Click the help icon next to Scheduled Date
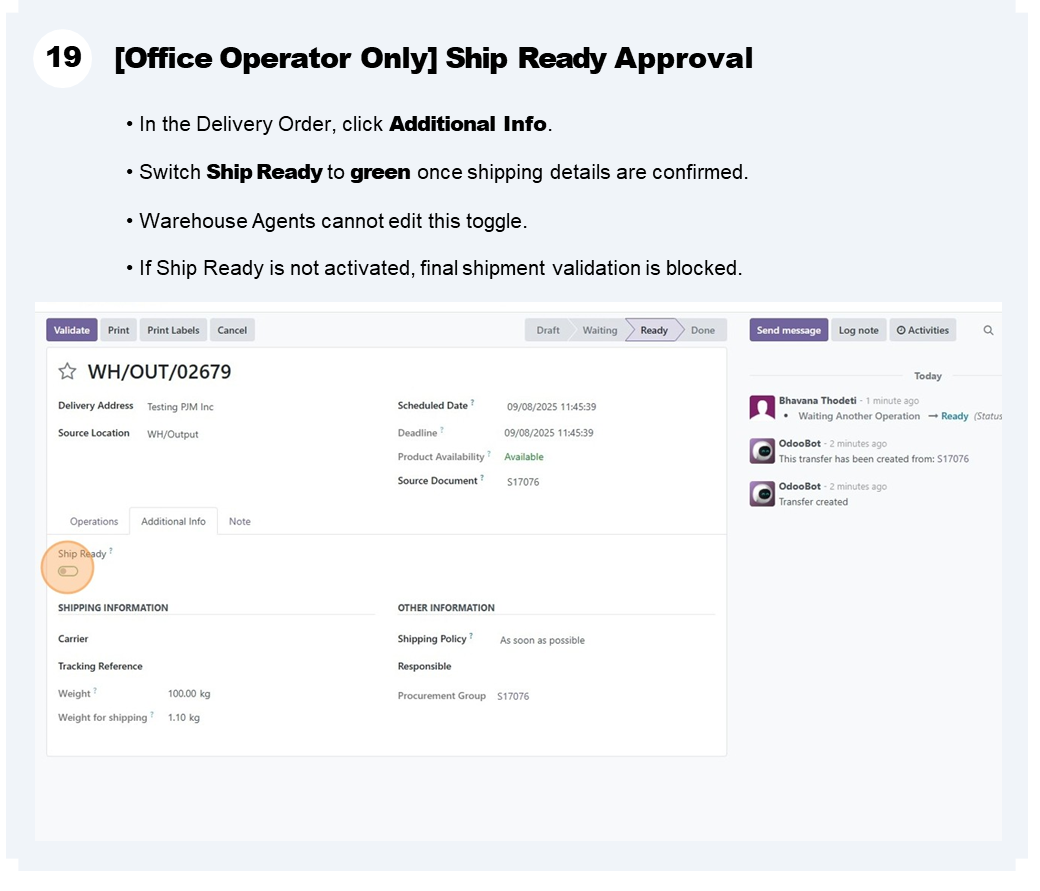Image resolution: width=1040 pixels, height=891 pixels. tap(473, 403)
